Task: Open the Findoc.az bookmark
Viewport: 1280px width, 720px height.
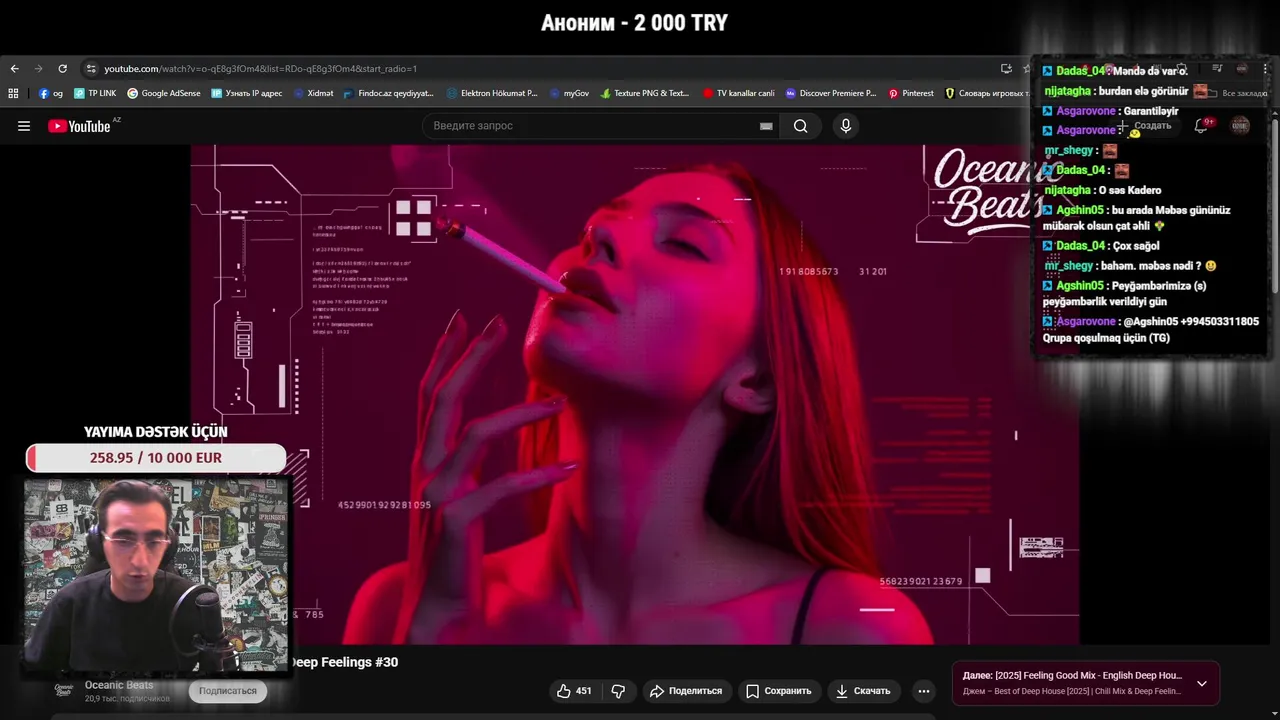Action: tap(388, 93)
